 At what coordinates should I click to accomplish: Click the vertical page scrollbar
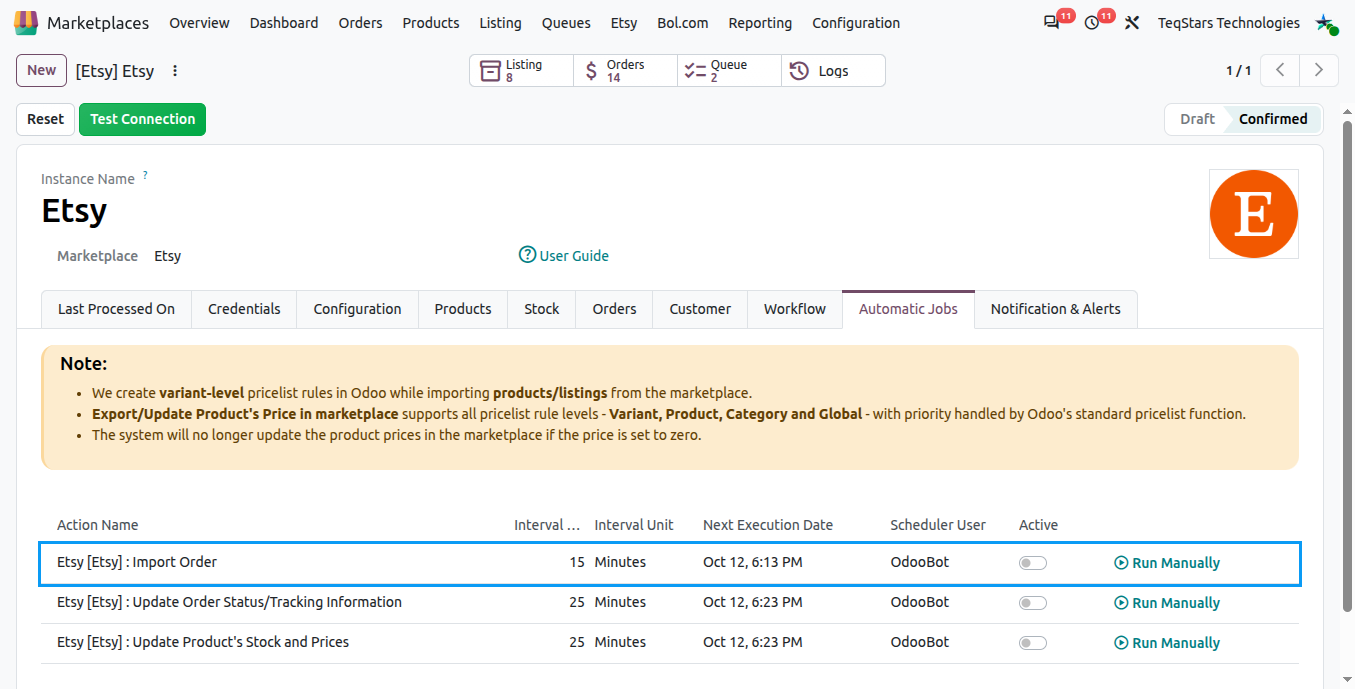click(1347, 365)
